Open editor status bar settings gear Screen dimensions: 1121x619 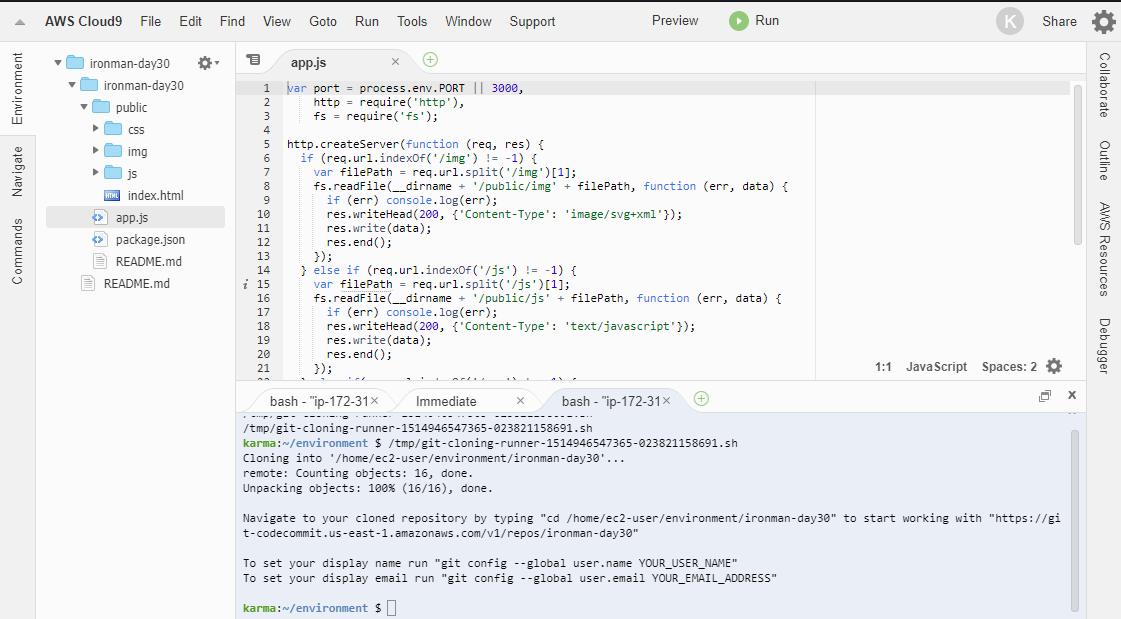coord(1054,367)
